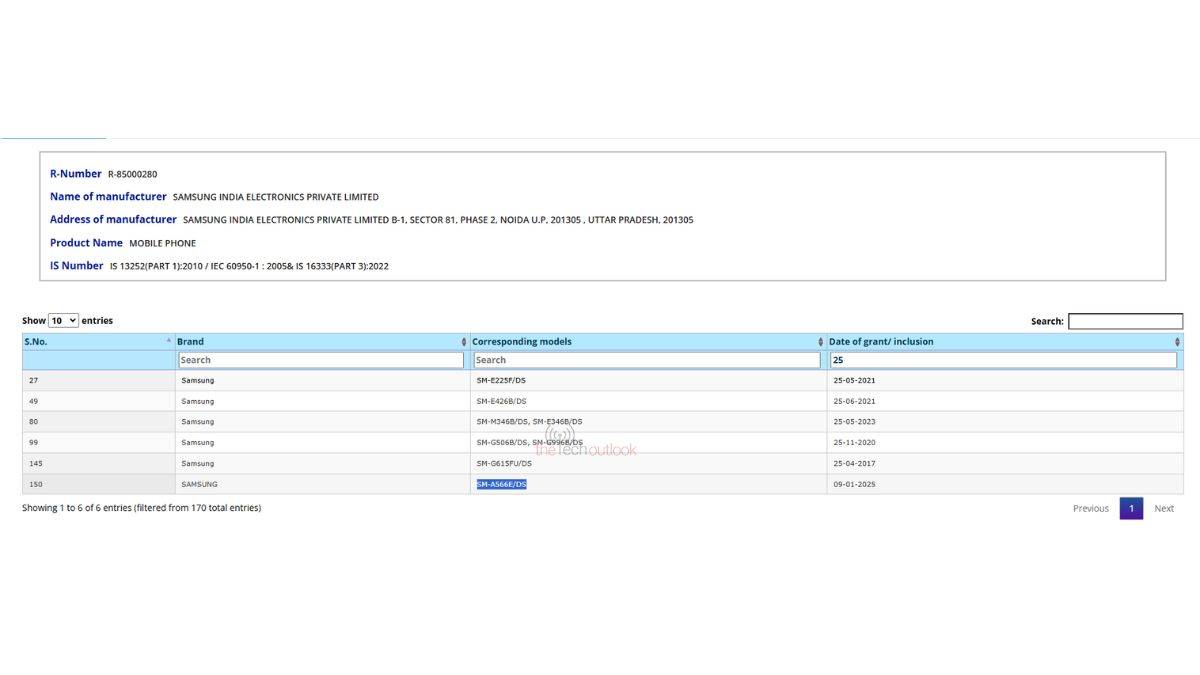The height and width of the screenshot is (675, 1200).
Task: Click the R-85000280 registration number
Action: pos(132,174)
